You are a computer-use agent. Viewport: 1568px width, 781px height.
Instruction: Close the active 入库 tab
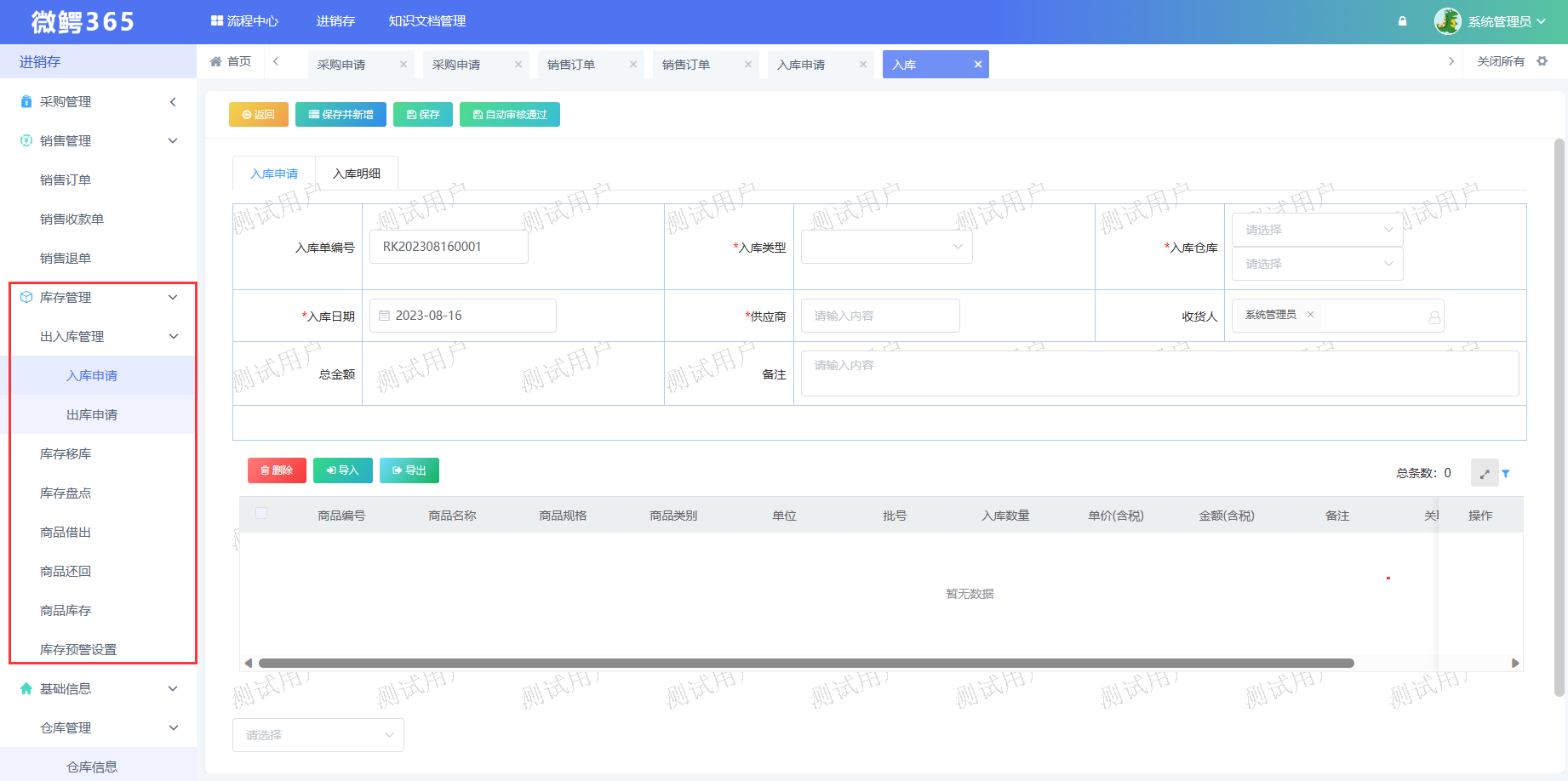tap(978, 65)
